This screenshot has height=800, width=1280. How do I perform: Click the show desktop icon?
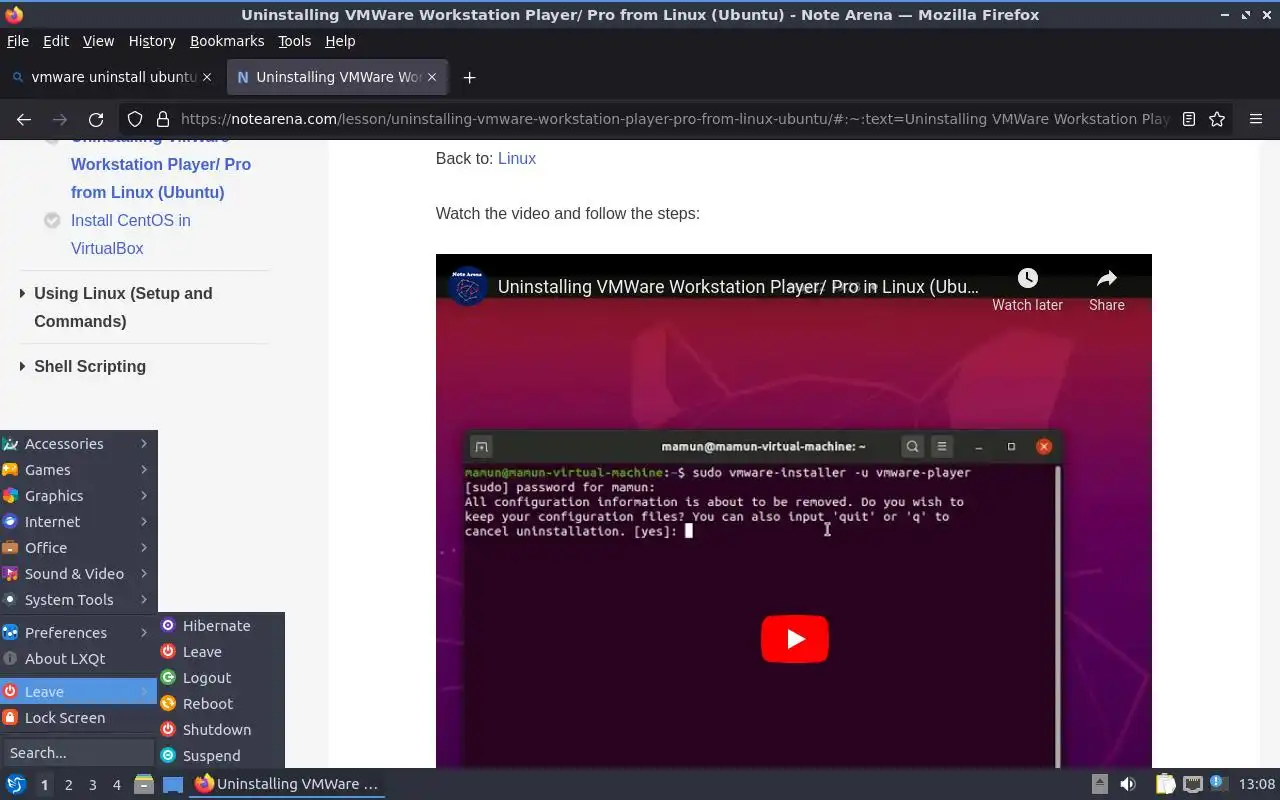coord(173,784)
